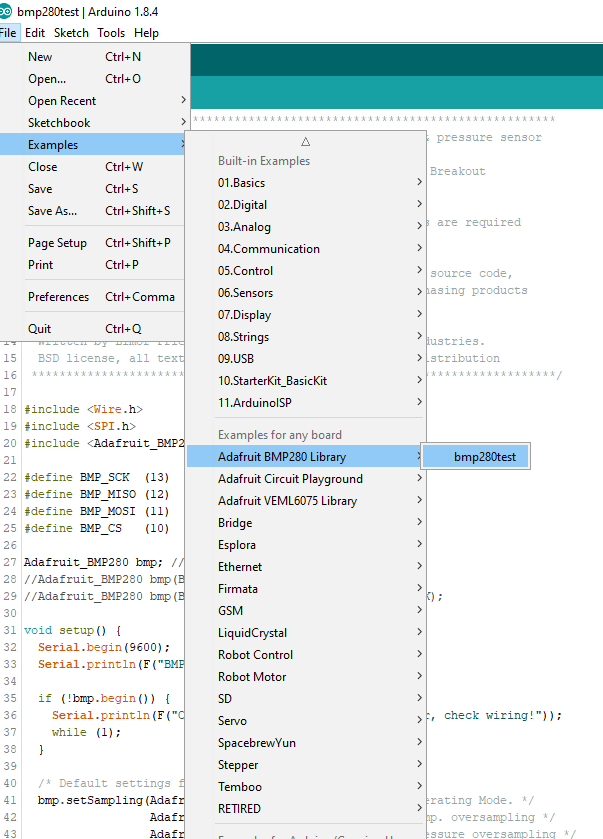Expand the 04.Communication examples
Viewport: 603px width, 839px height.
[x=306, y=248]
